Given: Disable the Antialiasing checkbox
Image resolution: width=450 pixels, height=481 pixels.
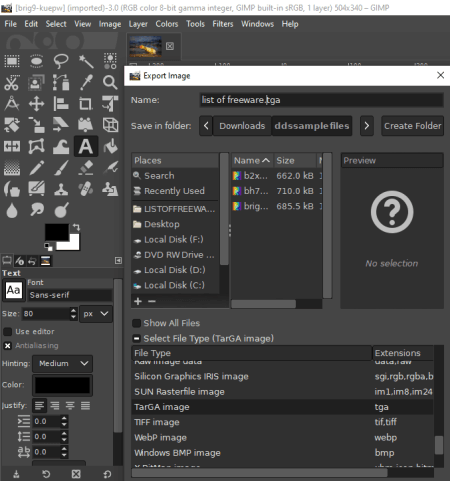Looking at the screenshot, I should point(7,346).
